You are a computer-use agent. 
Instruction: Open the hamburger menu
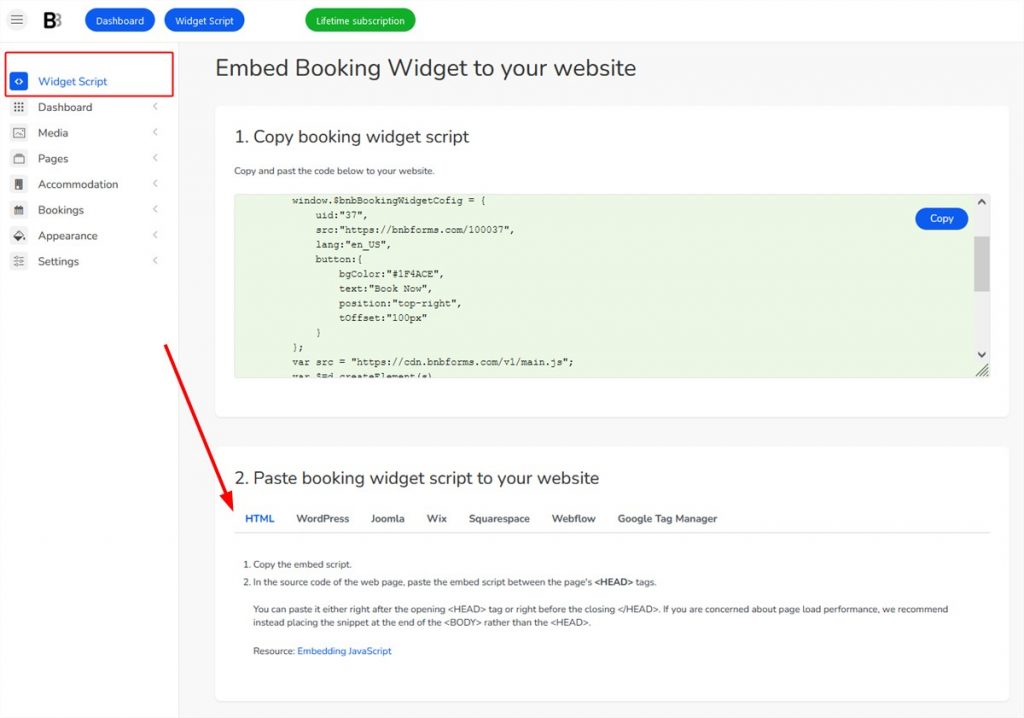(x=16, y=19)
